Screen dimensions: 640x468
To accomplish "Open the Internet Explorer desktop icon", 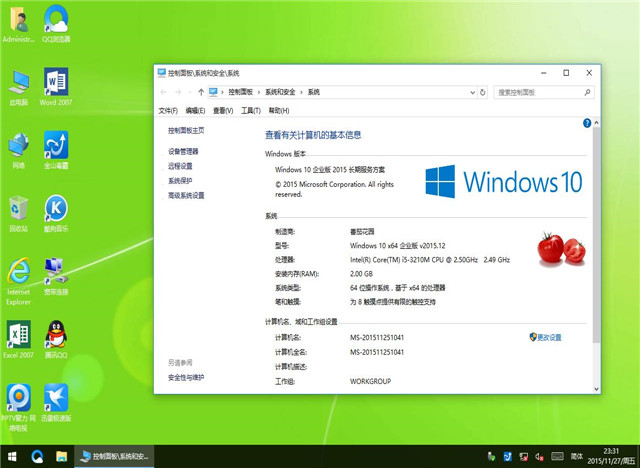I will pos(18,282).
